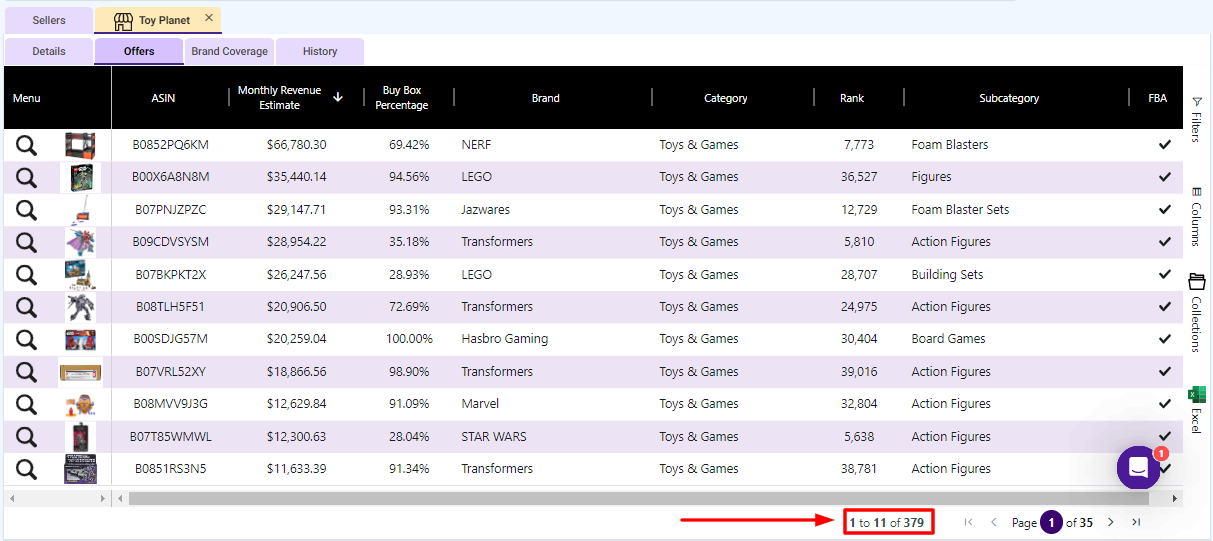Image resolution: width=1213 pixels, height=541 pixels.
Task: Click the Hasbro Gaming brand cell
Action: tap(505, 339)
